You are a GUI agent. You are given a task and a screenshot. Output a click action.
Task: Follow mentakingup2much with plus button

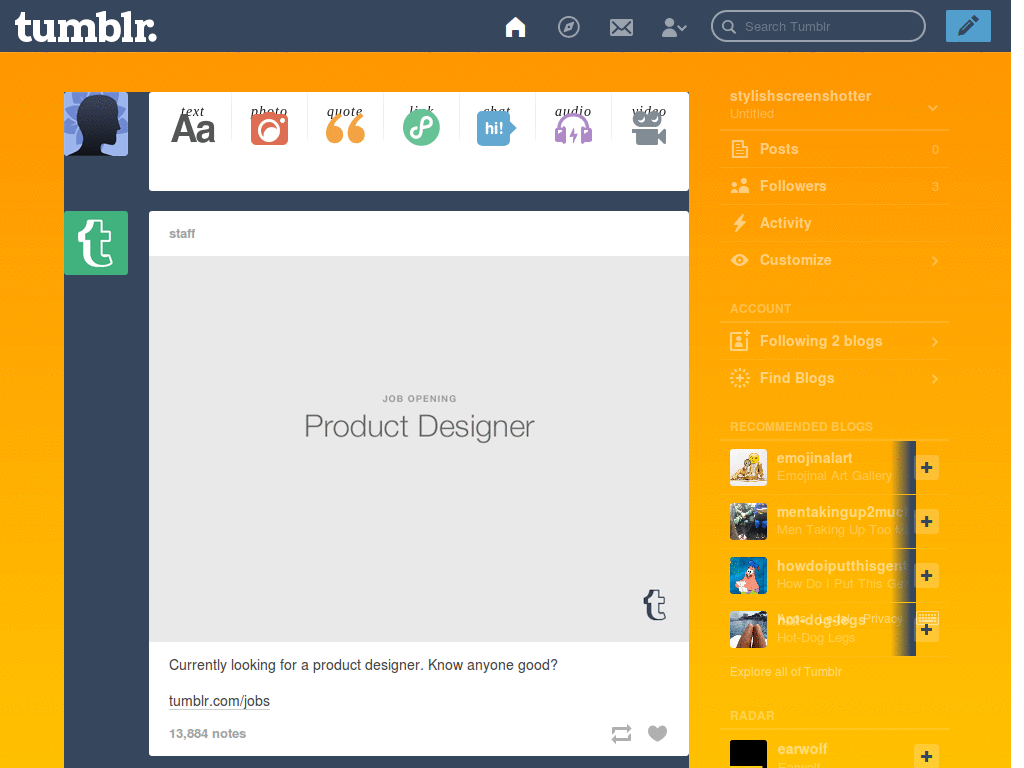[x=926, y=521]
